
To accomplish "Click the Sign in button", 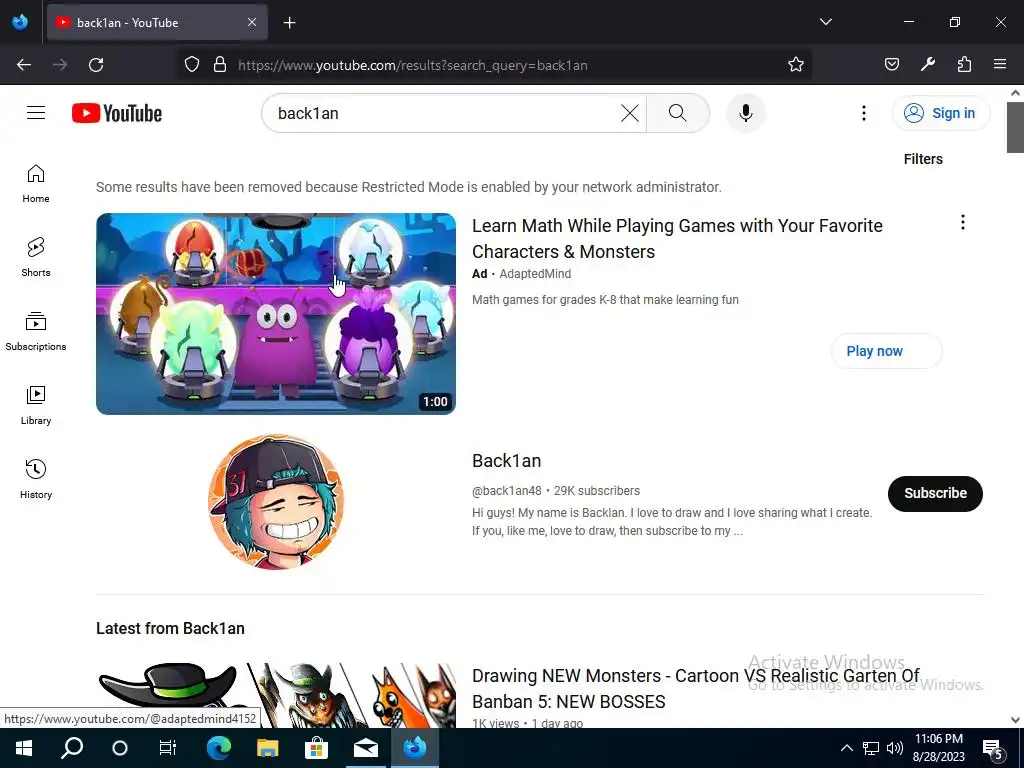I will point(941,113).
